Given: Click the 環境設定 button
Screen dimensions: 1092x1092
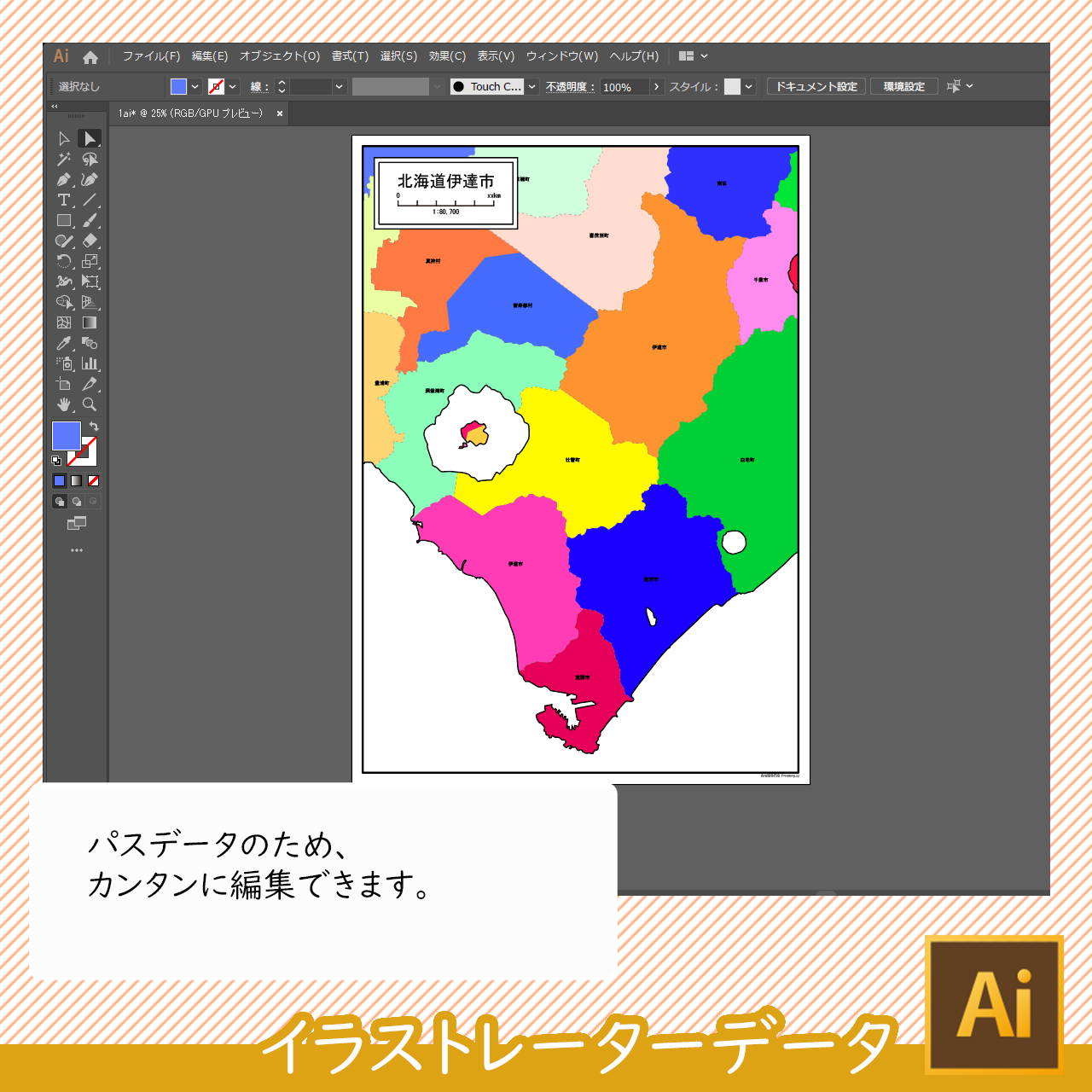Looking at the screenshot, I should click(904, 86).
